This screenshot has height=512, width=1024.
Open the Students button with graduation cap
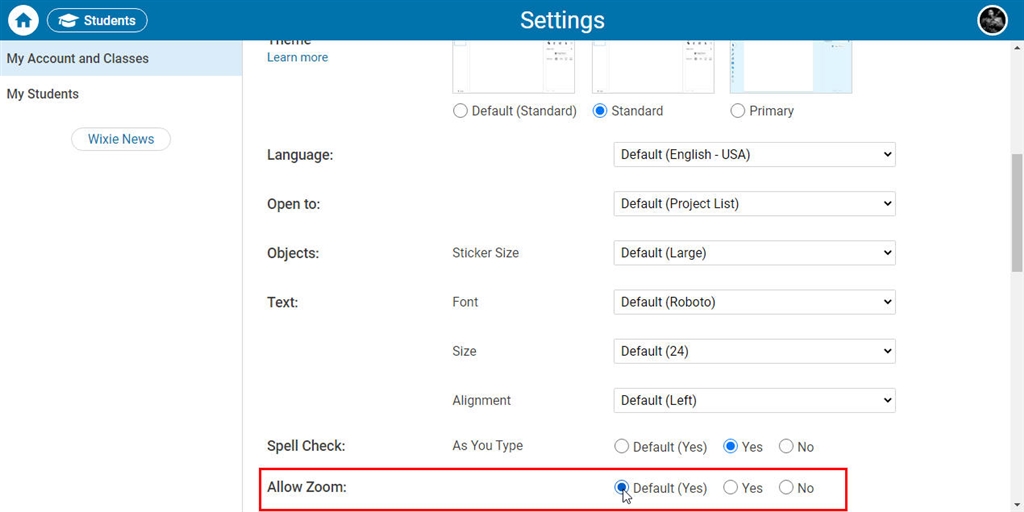[97, 20]
